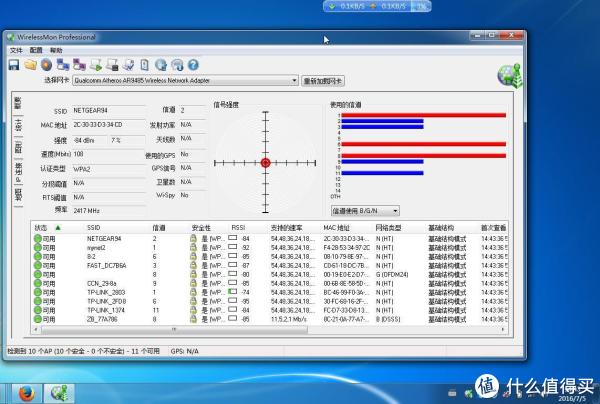Image resolution: width=600 pixels, height=404 pixels.
Task: Open the 配置 menu
Action: [x=36, y=50]
